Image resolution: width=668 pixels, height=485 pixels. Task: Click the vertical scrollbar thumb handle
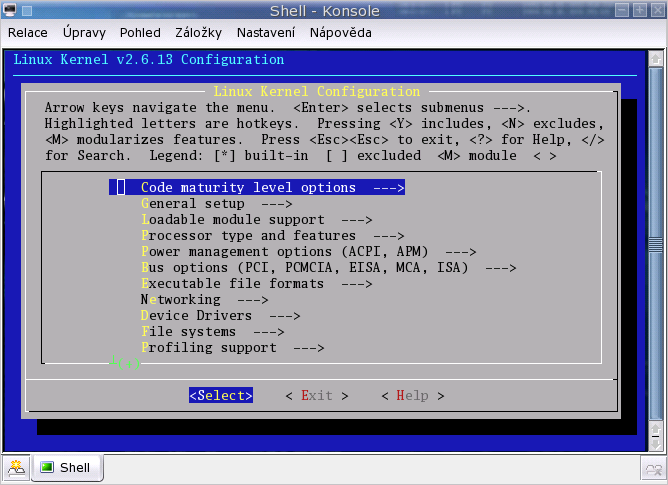(656, 245)
